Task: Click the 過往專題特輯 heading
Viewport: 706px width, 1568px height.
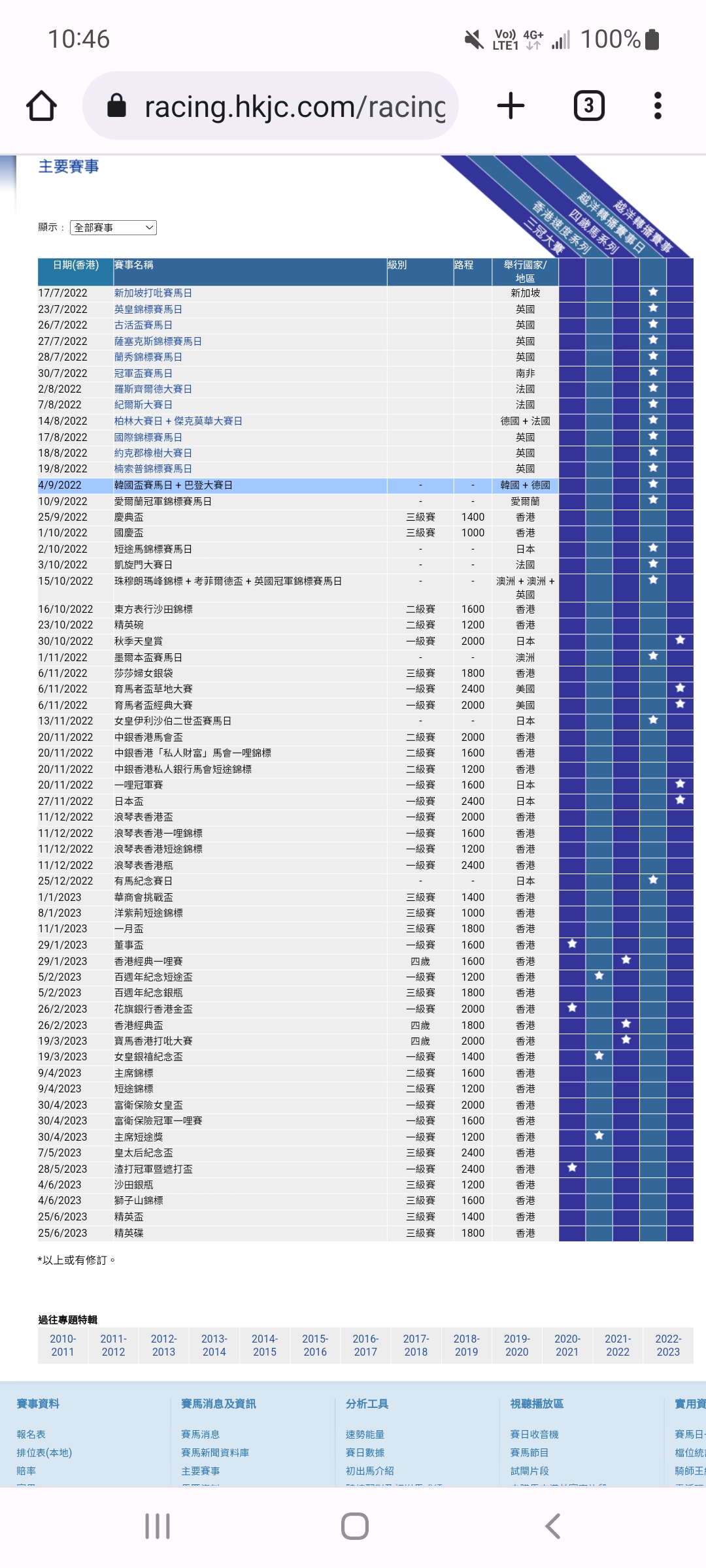Action: pos(68,1320)
